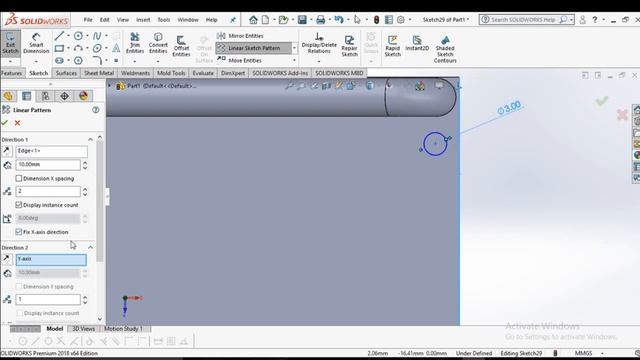Open the DisplayManager tab icon
The width and height of the screenshot is (640, 360).
click(x=84, y=96)
